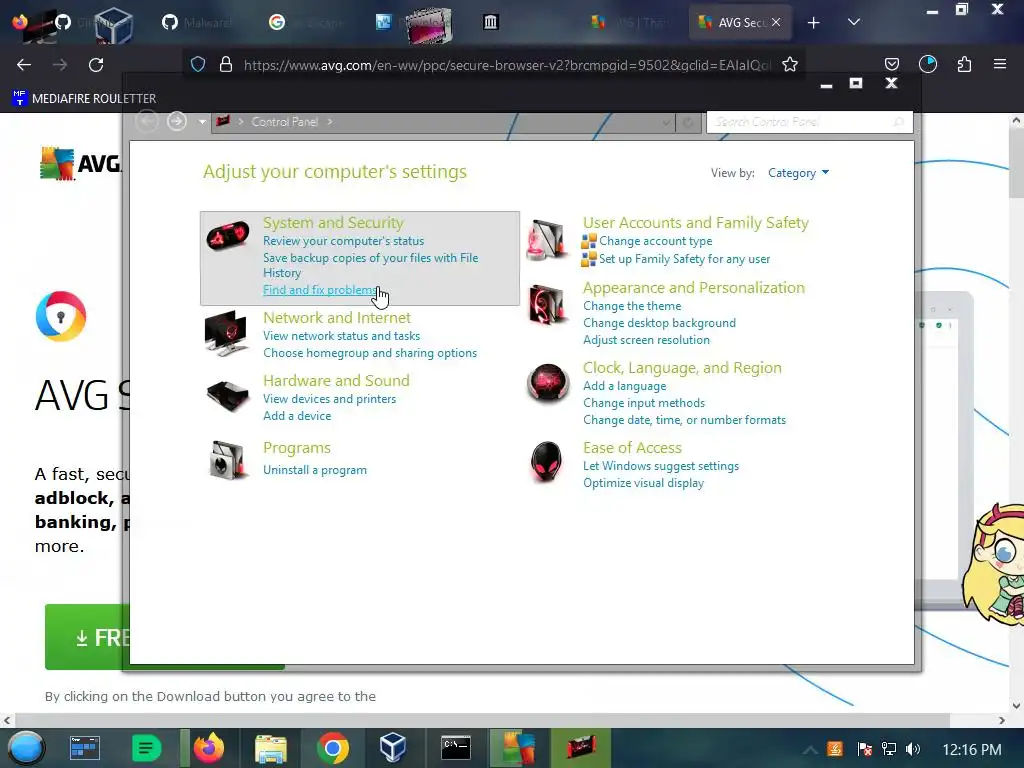Click the Control Panel back arrow

[x=148, y=121]
